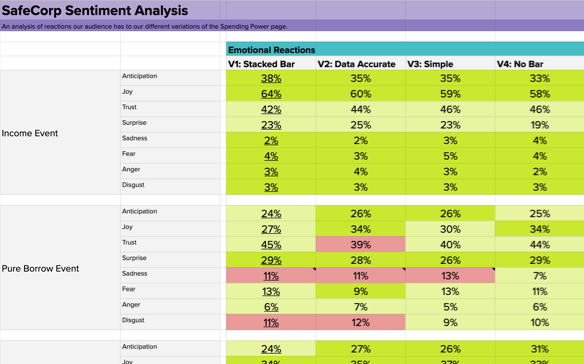This screenshot has width=584, height=364.
Task: Click the Income Event row group label
Action: (x=30, y=133)
